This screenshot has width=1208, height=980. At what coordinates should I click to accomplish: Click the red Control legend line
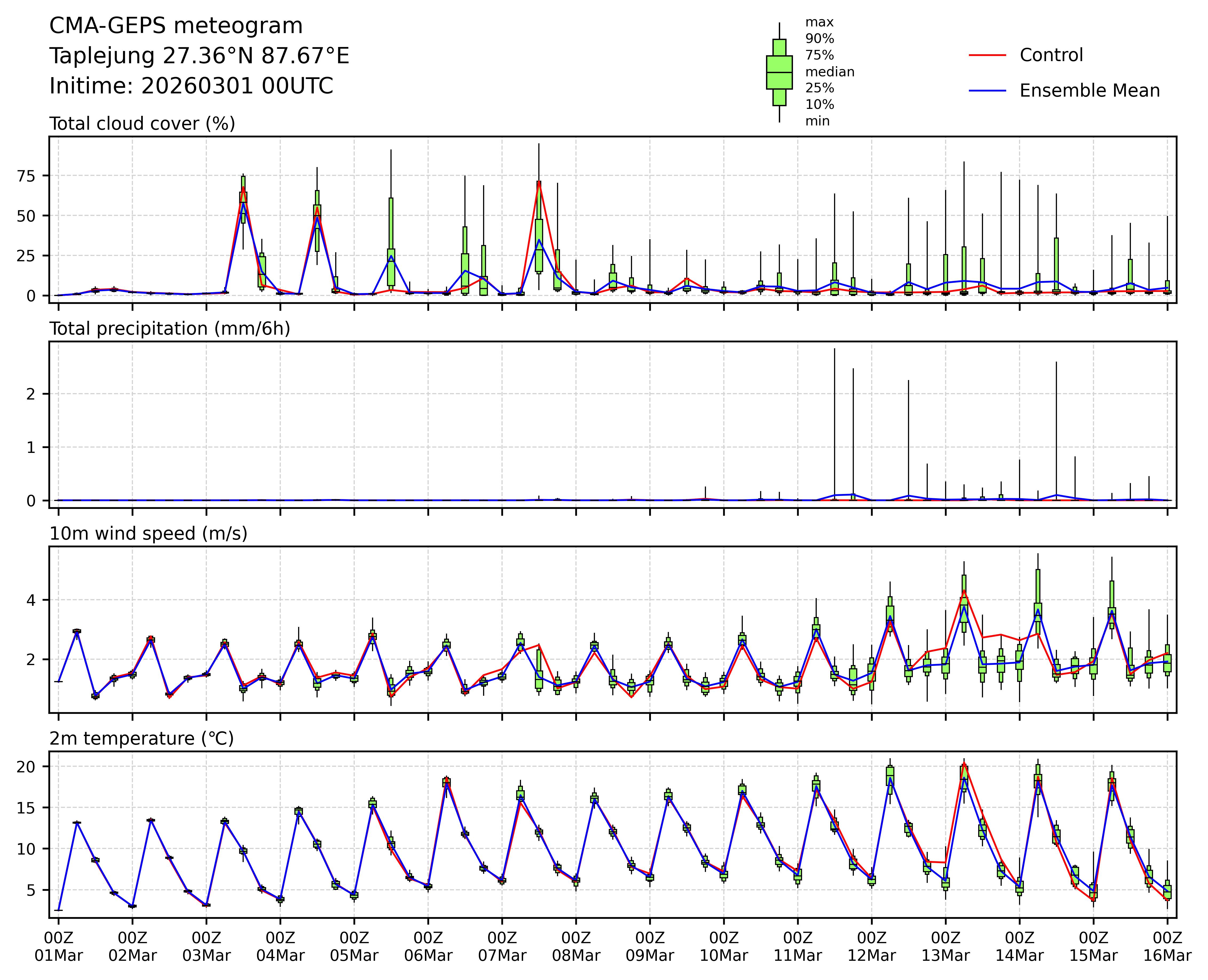point(987,55)
